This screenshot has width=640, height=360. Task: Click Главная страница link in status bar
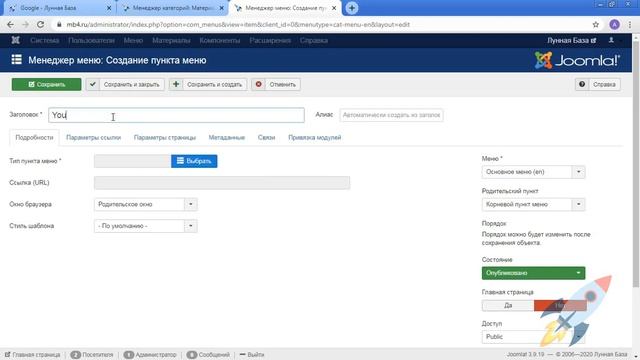pos(33,355)
